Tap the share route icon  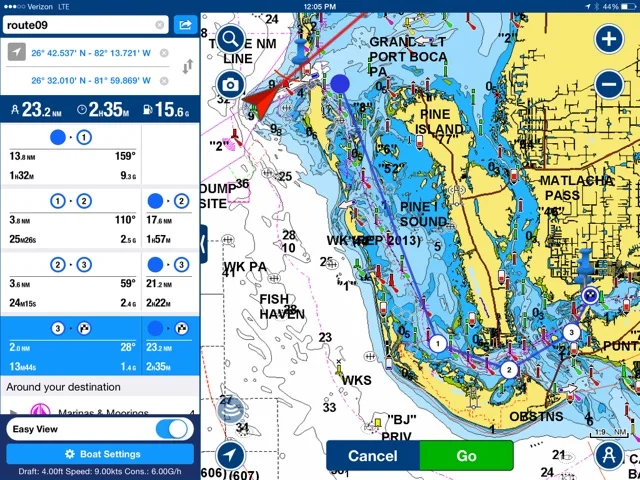185,25
